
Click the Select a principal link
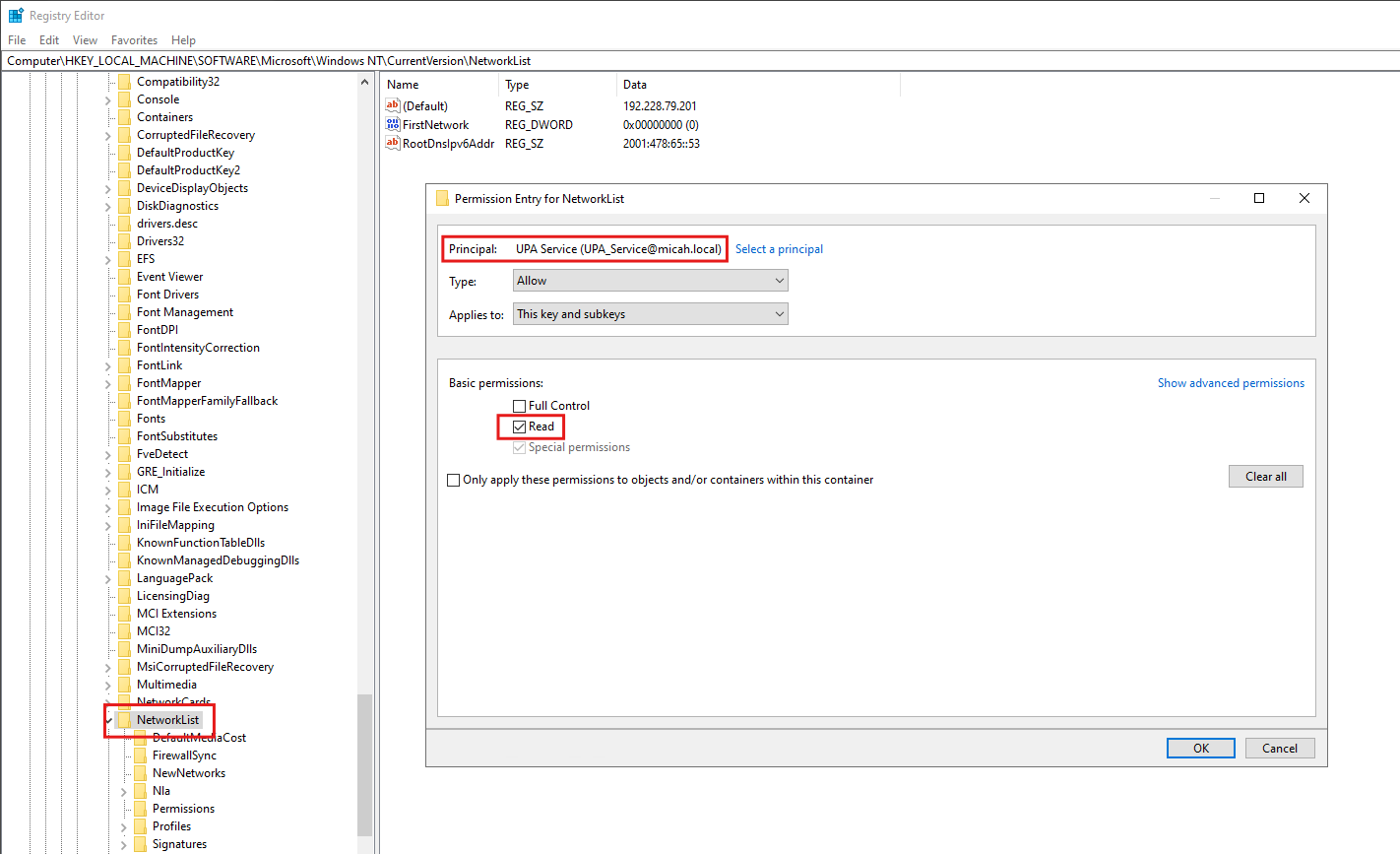pos(779,249)
